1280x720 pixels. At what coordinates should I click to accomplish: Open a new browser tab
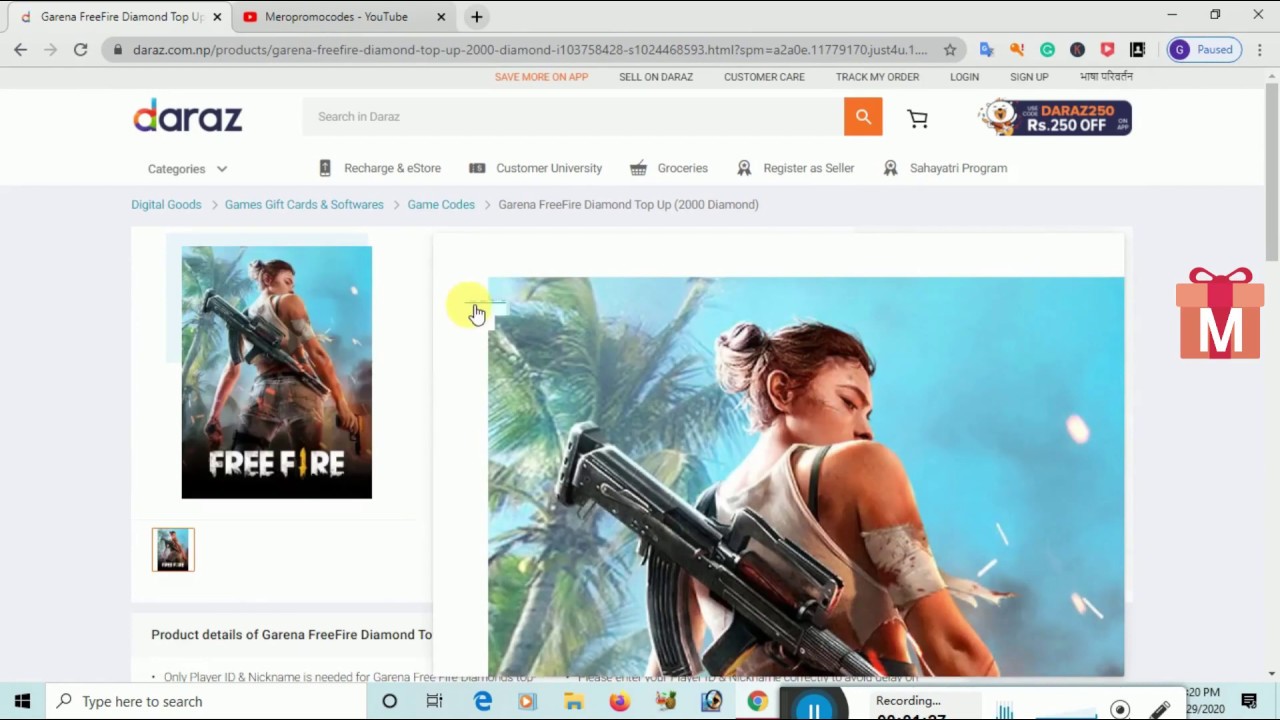(477, 17)
